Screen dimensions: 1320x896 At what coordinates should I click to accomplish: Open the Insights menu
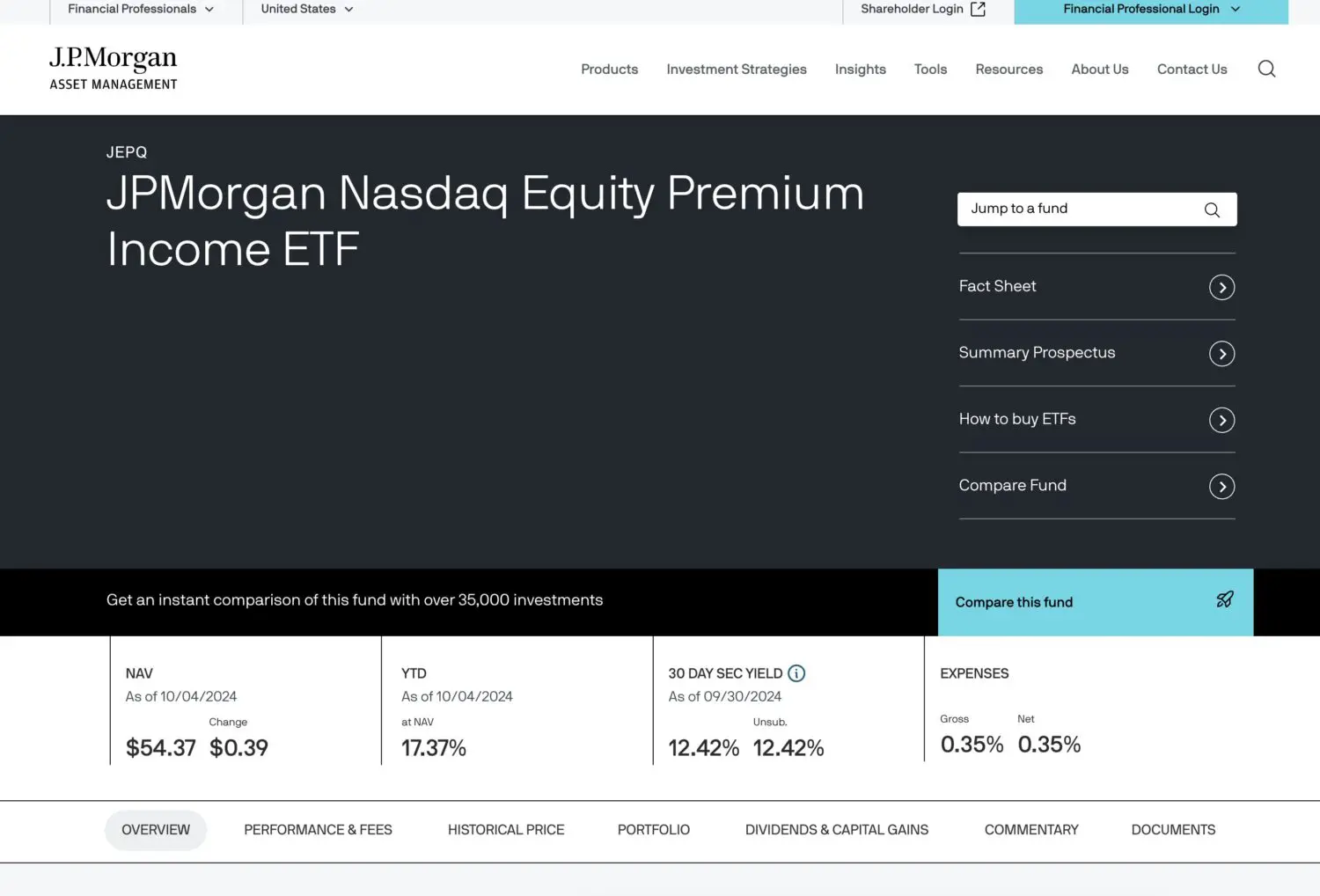860,69
